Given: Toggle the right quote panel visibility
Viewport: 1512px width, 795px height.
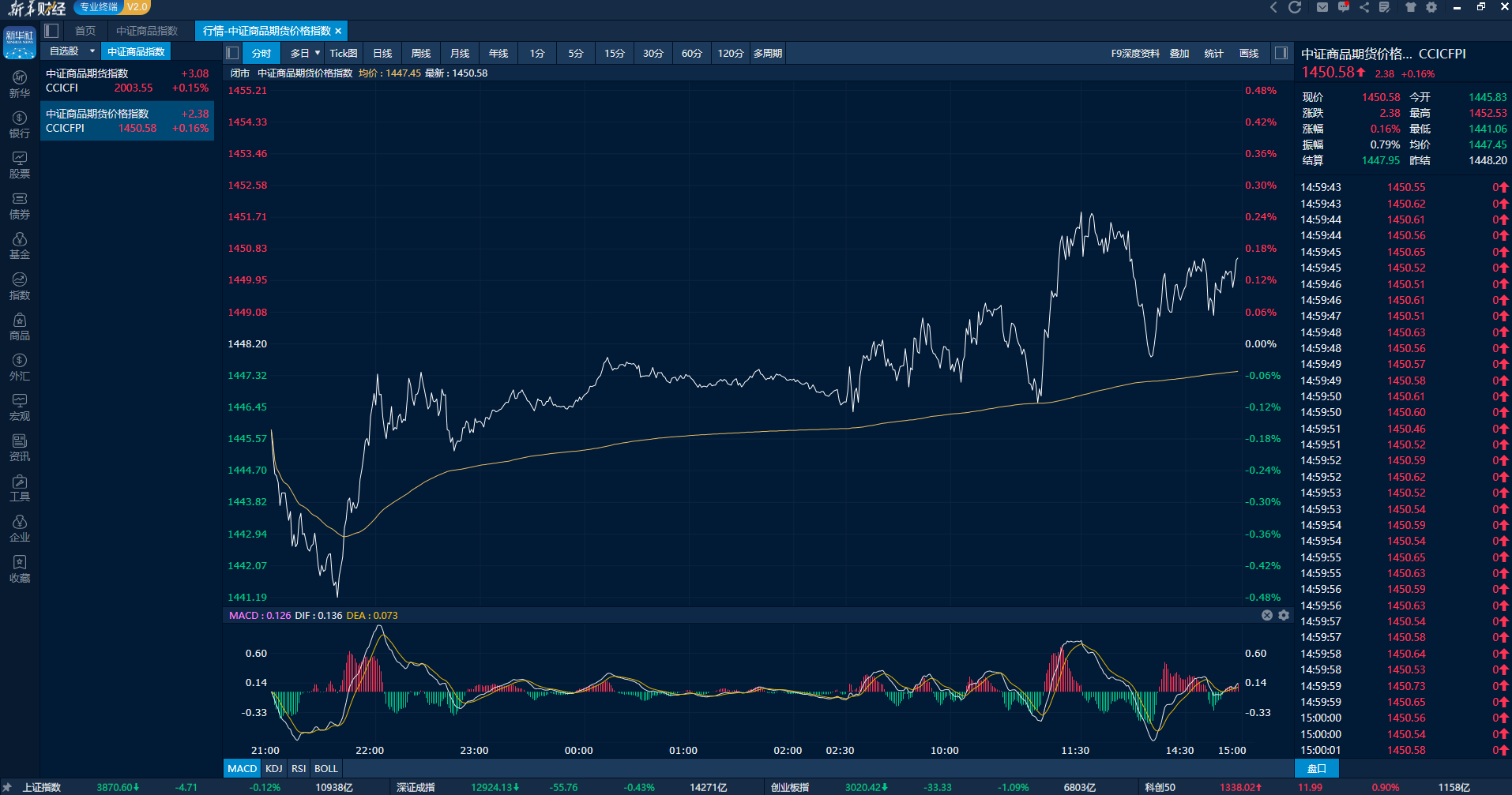Looking at the screenshot, I should [x=1281, y=53].
